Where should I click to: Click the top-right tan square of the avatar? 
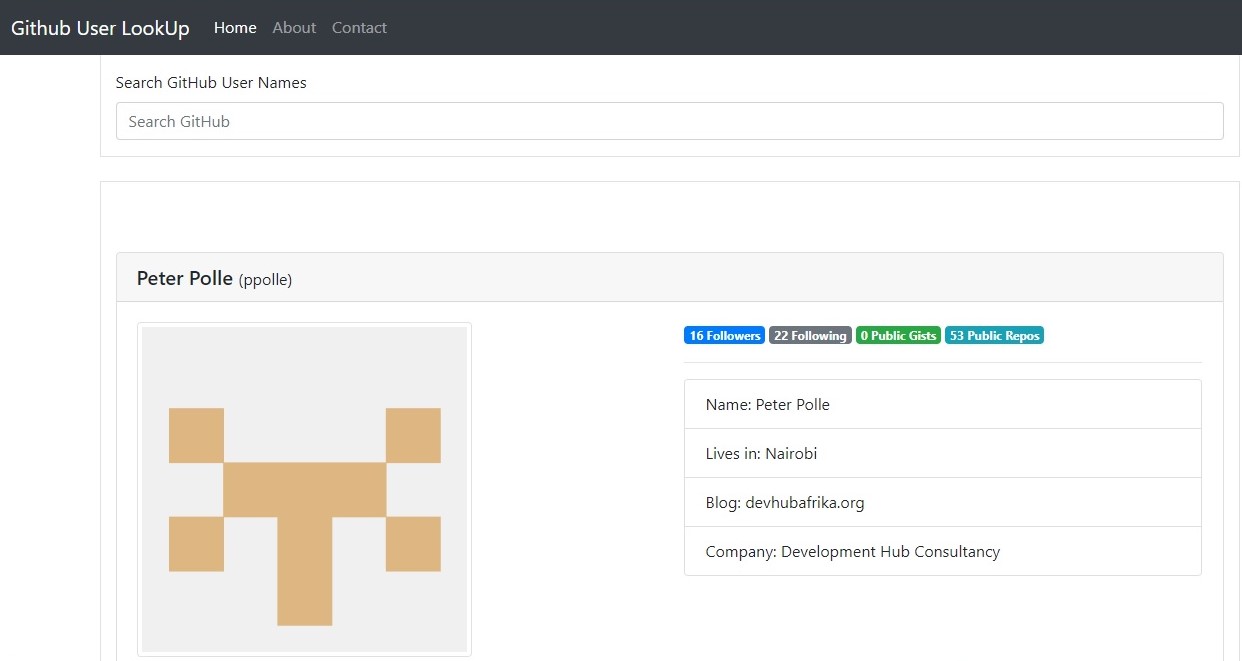(x=413, y=435)
